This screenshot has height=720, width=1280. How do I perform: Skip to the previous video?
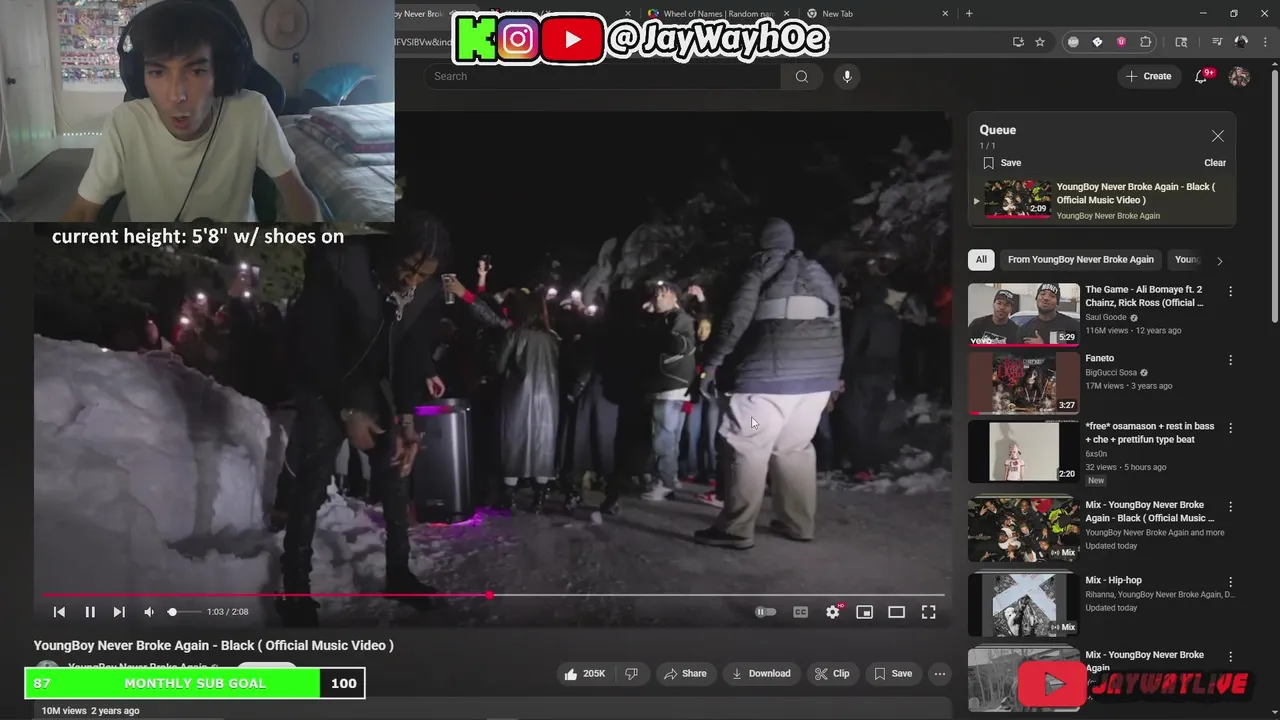[59, 612]
